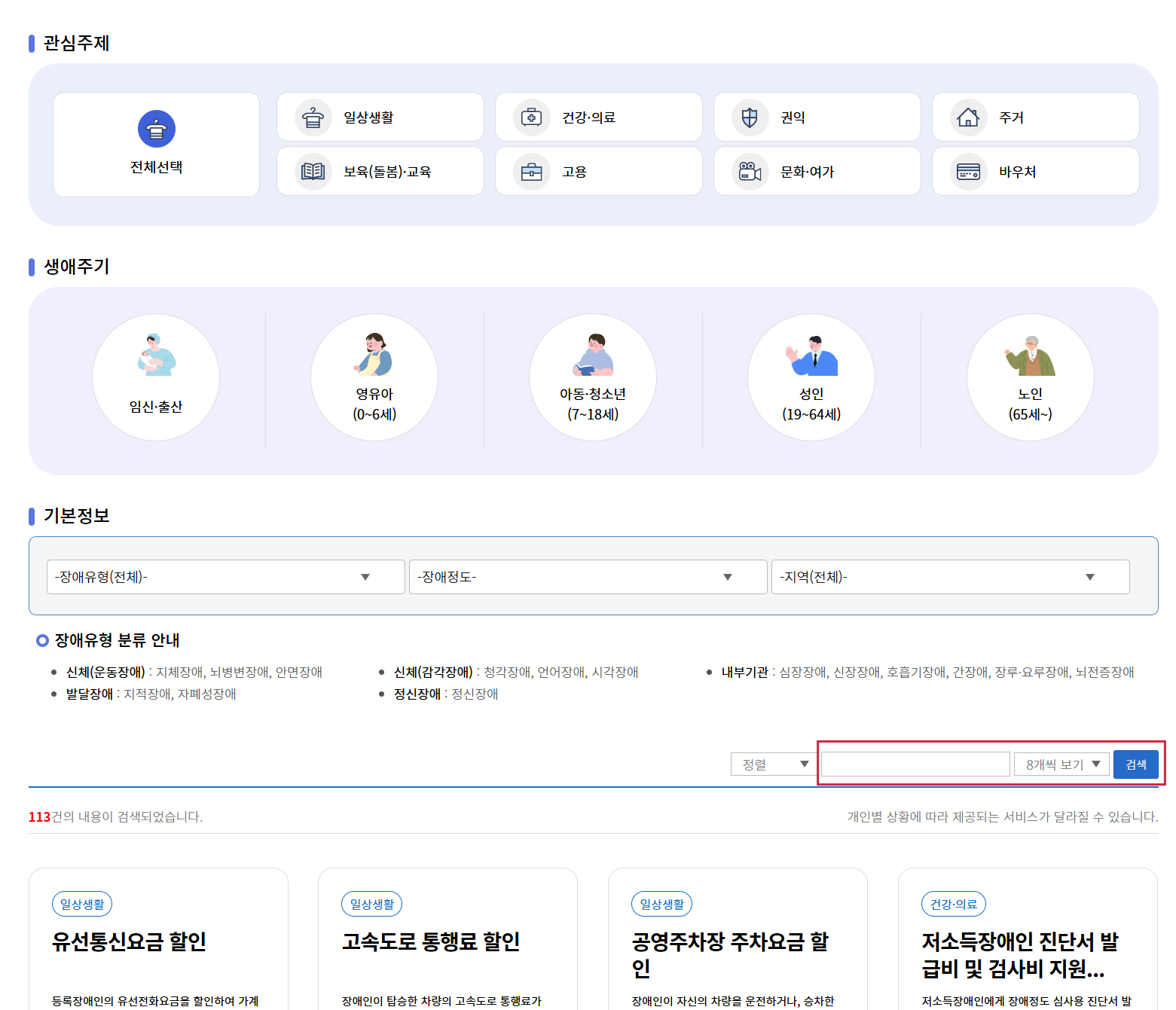This screenshot has height=1010, width=1176.
Task: Focus the search keyword text field
Action: tap(915, 764)
